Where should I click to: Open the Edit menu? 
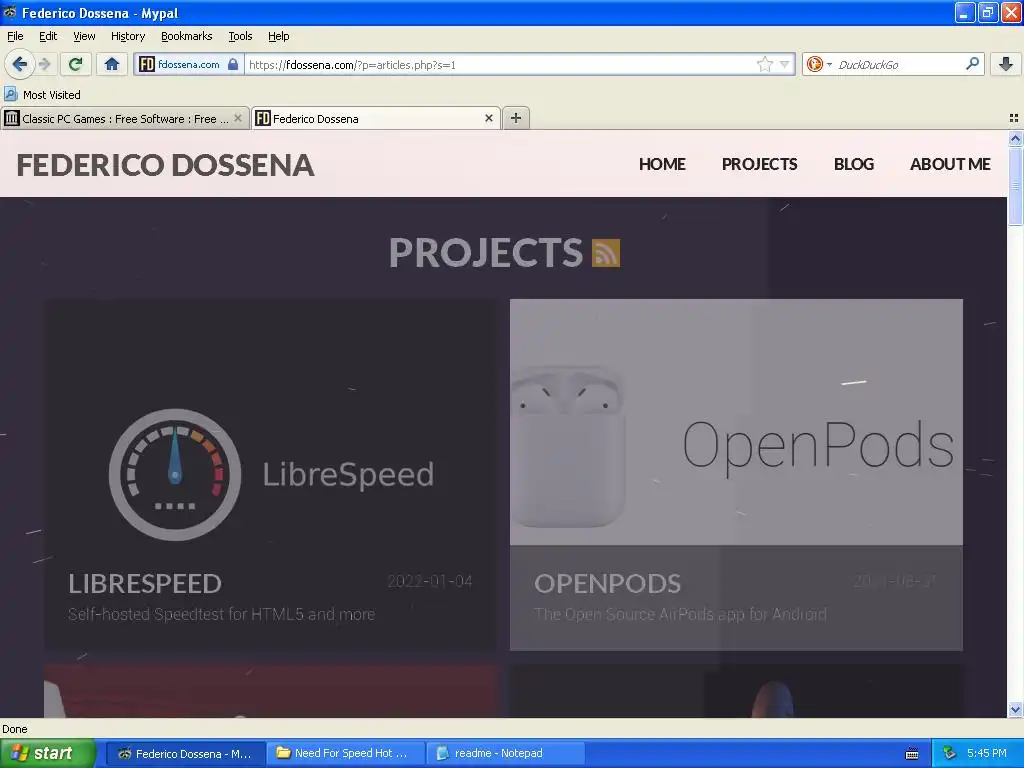pos(48,36)
